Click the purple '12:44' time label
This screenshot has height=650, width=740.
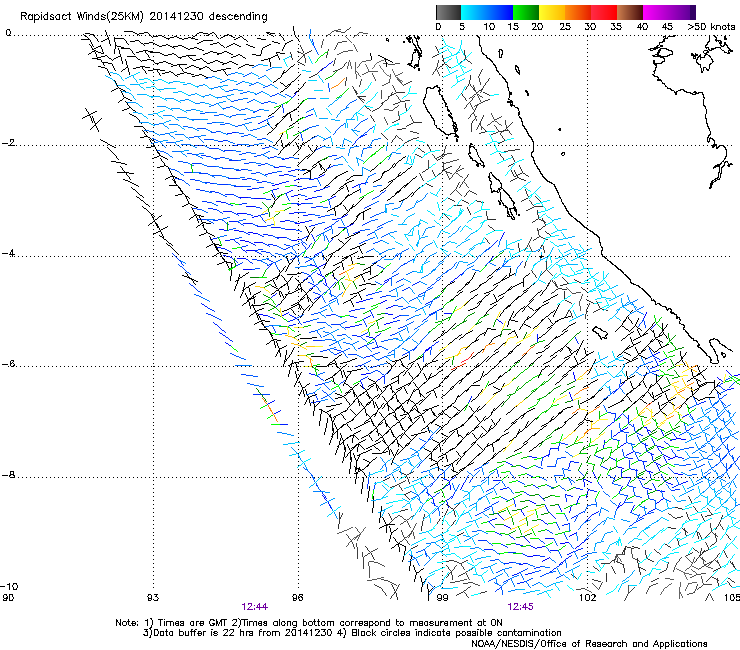[254, 607]
